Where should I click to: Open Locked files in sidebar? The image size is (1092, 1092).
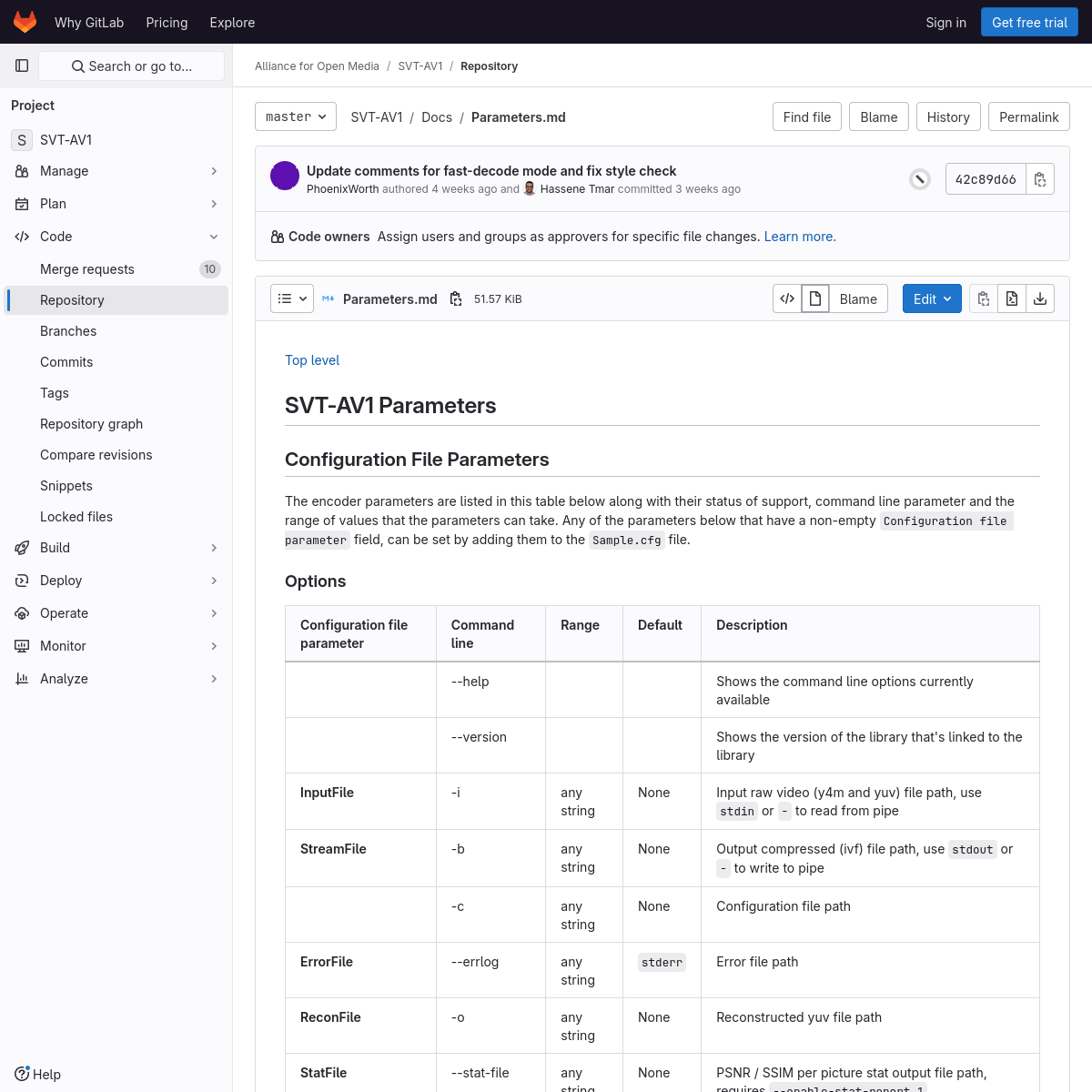coord(116,517)
